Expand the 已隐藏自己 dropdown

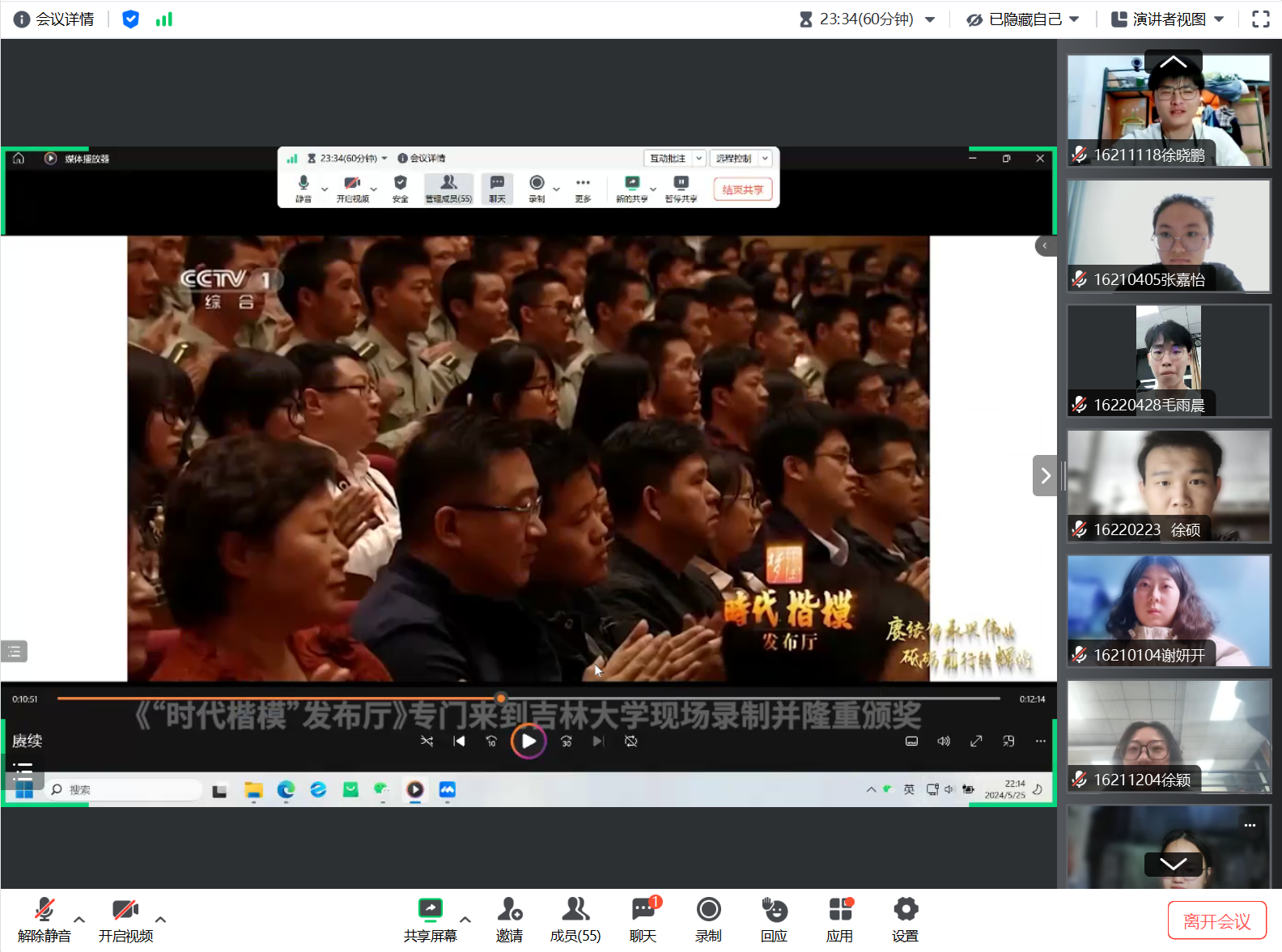1023,19
